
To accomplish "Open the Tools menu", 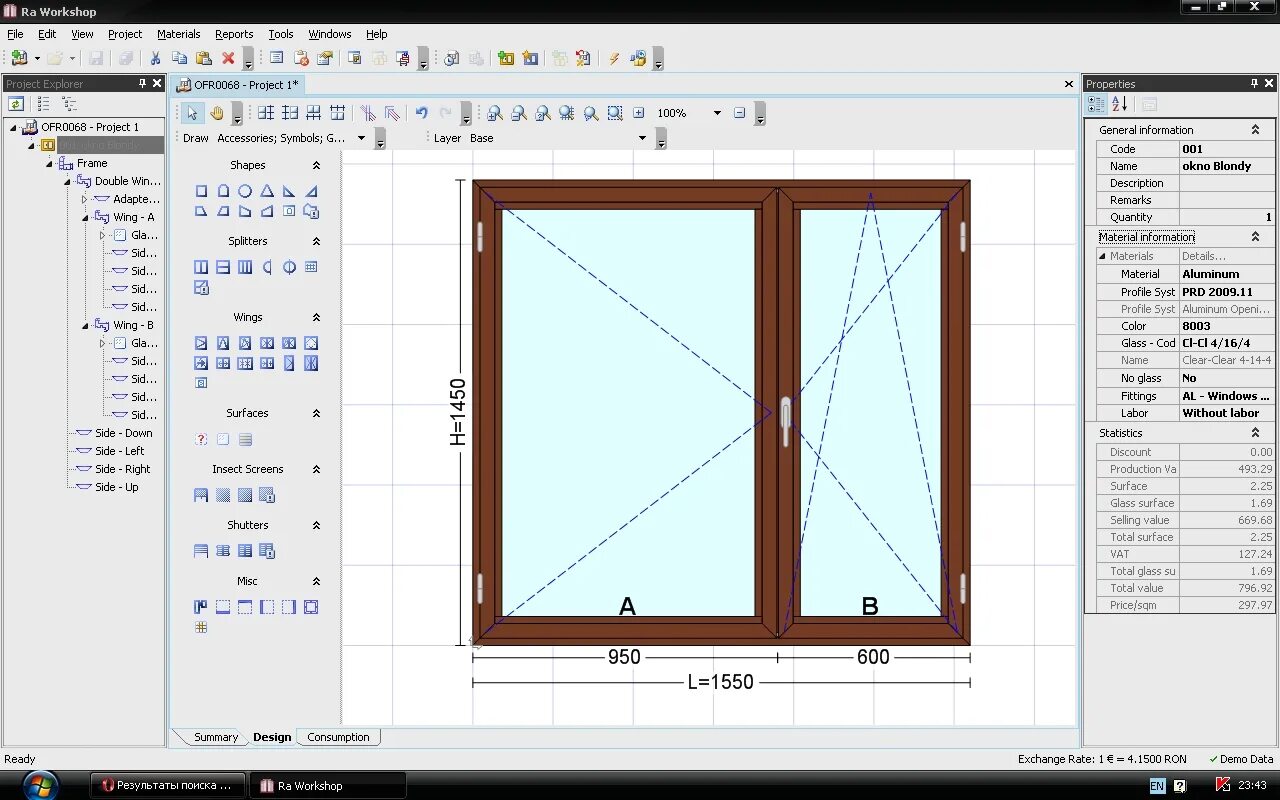I will [281, 34].
